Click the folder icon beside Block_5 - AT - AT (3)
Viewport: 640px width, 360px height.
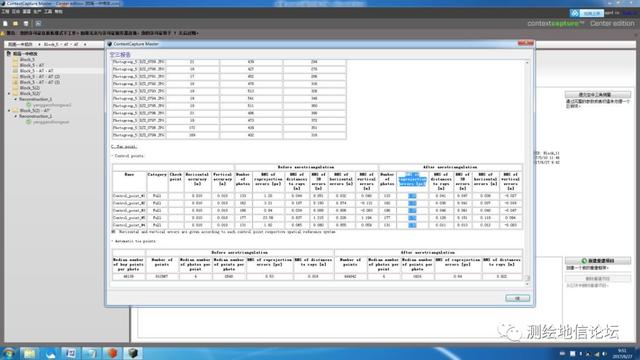pyautogui.click(x=16, y=82)
